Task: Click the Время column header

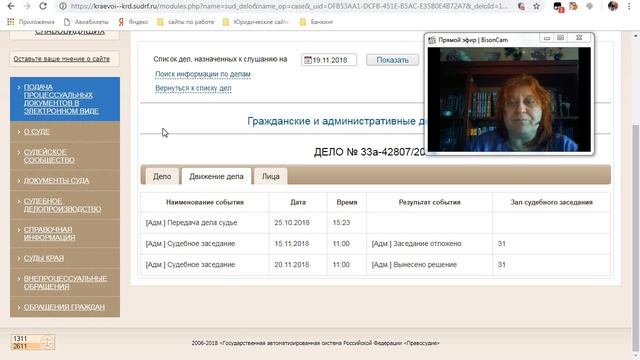Action: [347, 202]
